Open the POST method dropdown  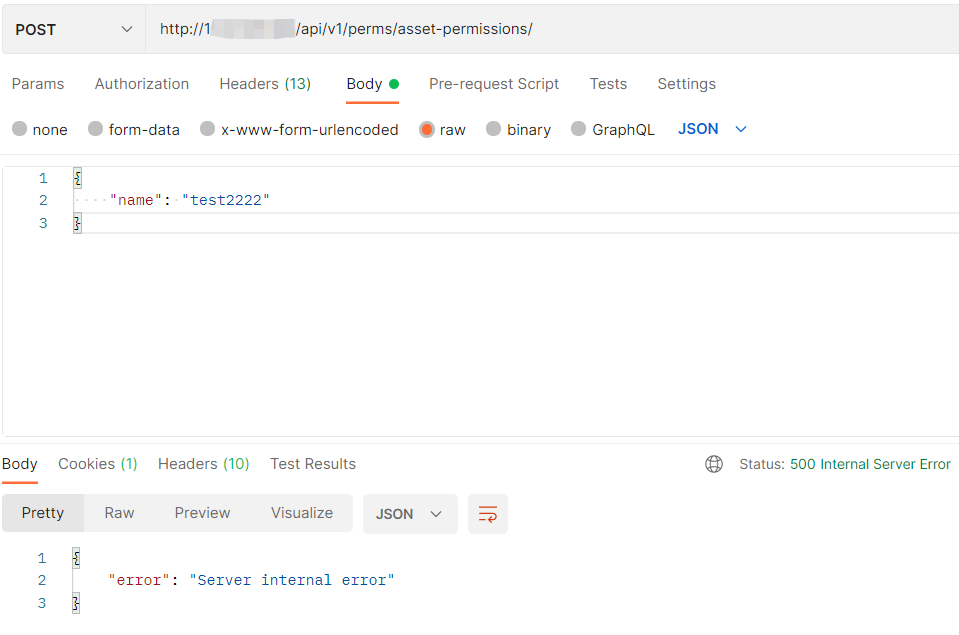pos(70,29)
